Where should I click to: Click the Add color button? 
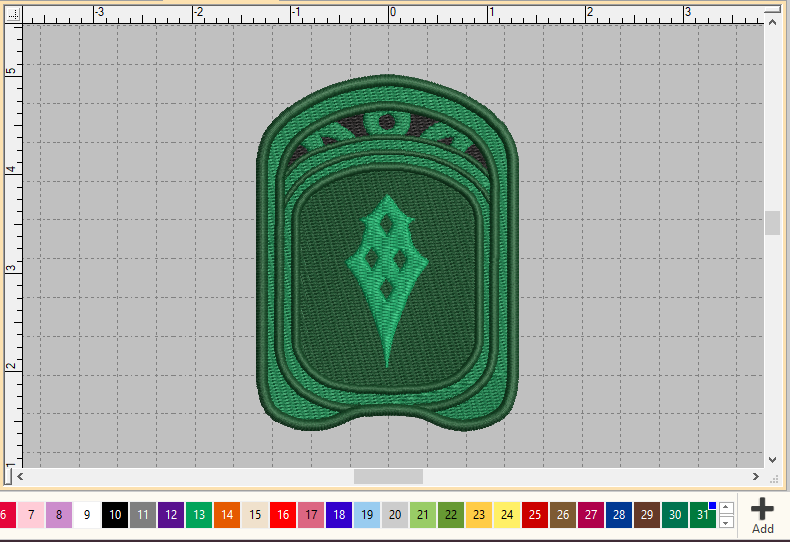[762, 516]
